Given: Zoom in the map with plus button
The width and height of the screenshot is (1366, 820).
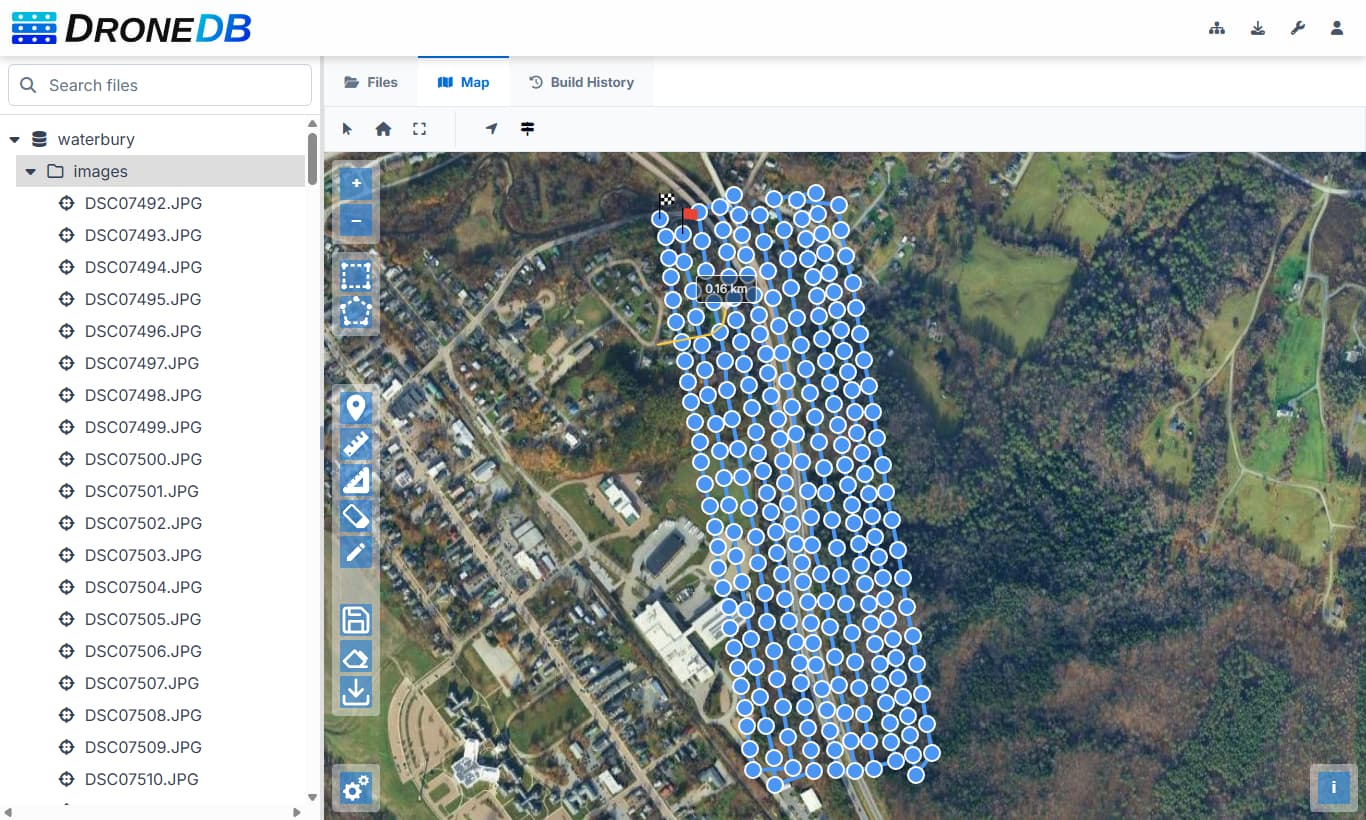Looking at the screenshot, I should pos(356,184).
